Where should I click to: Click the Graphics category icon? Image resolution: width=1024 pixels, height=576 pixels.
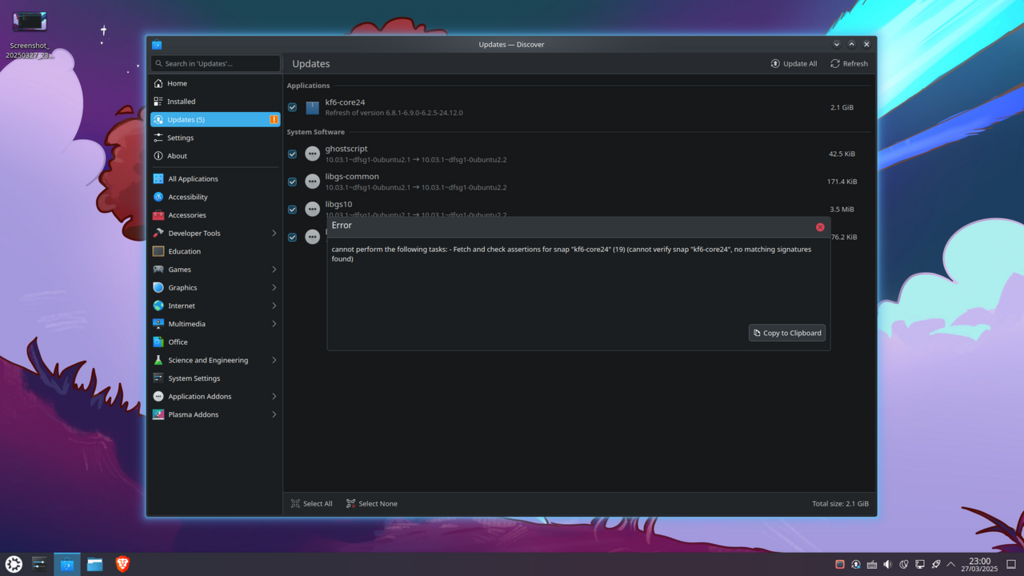tap(158, 287)
